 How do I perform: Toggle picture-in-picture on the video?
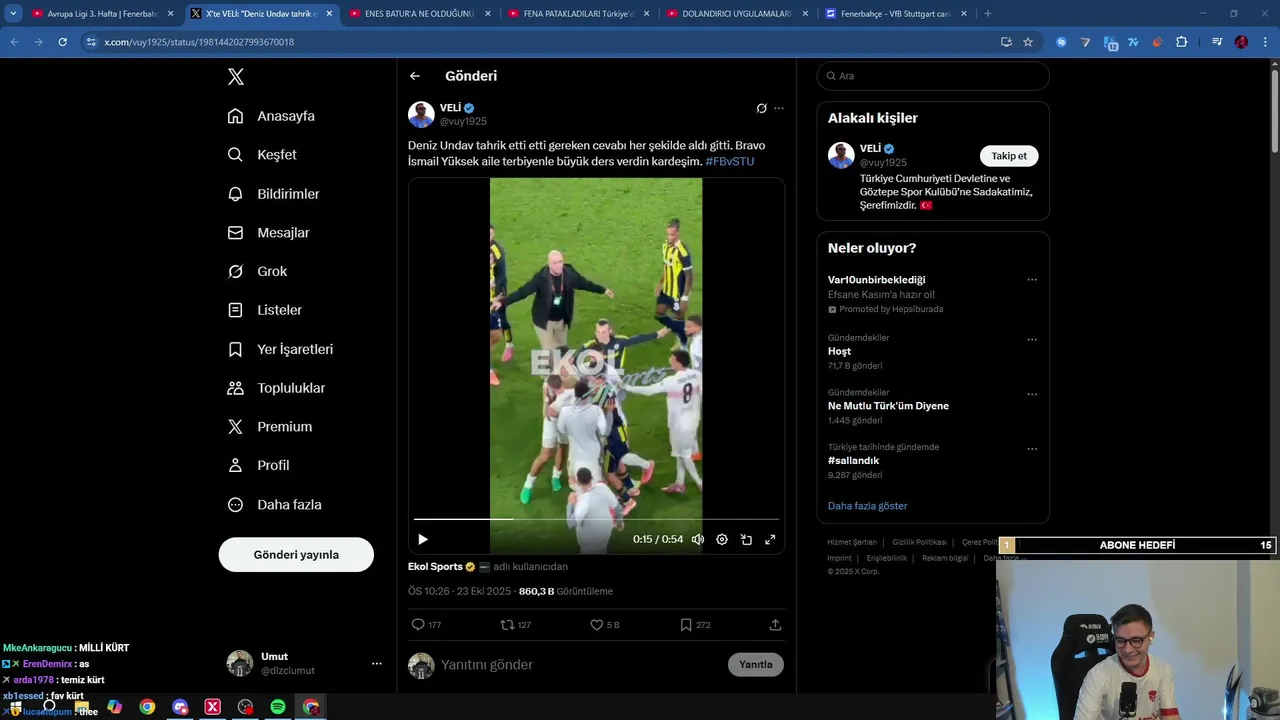pyautogui.click(x=746, y=539)
